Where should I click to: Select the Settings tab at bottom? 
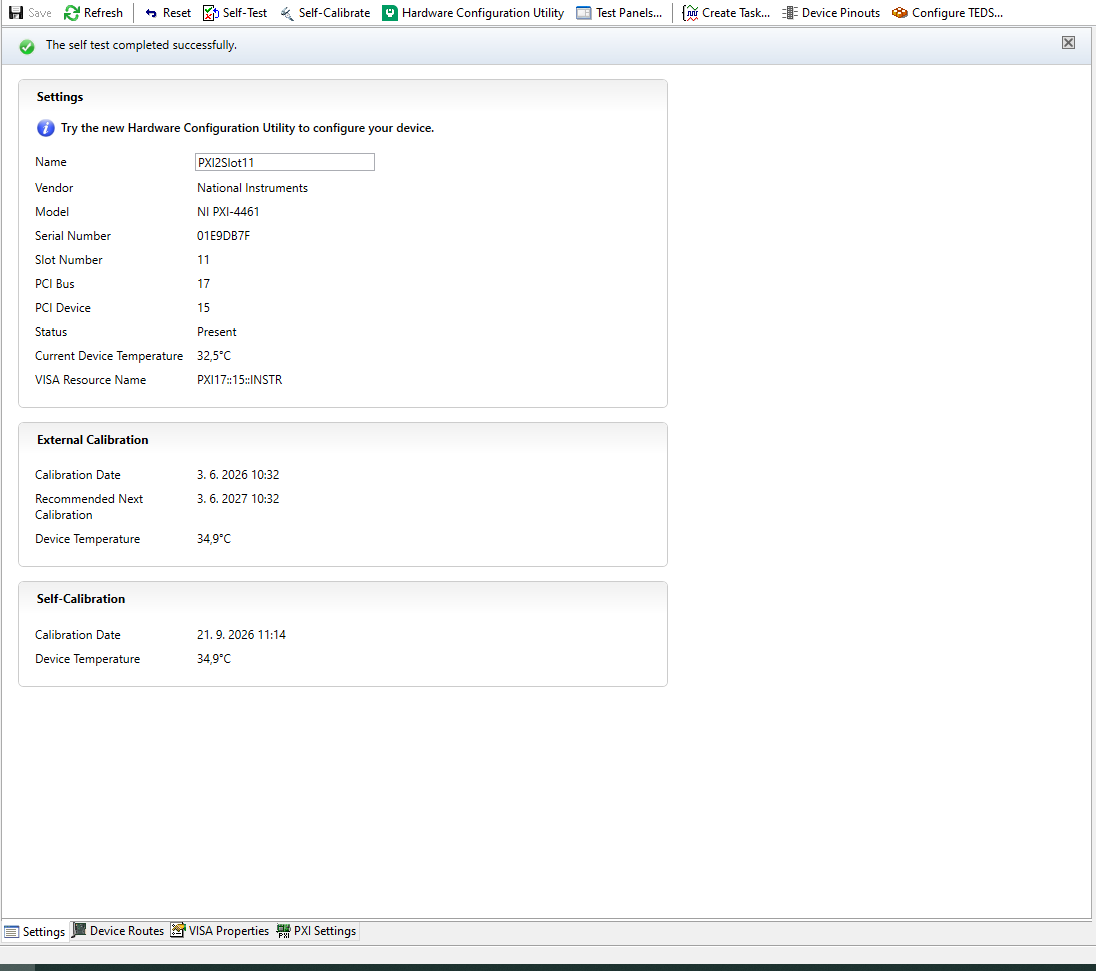(35, 931)
